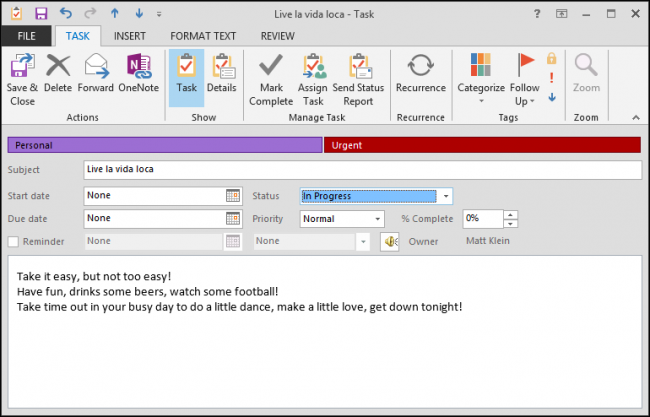This screenshot has width=650, height=417.
Task: Increase % Complete with up spinner
Action: tap(511, 214)
